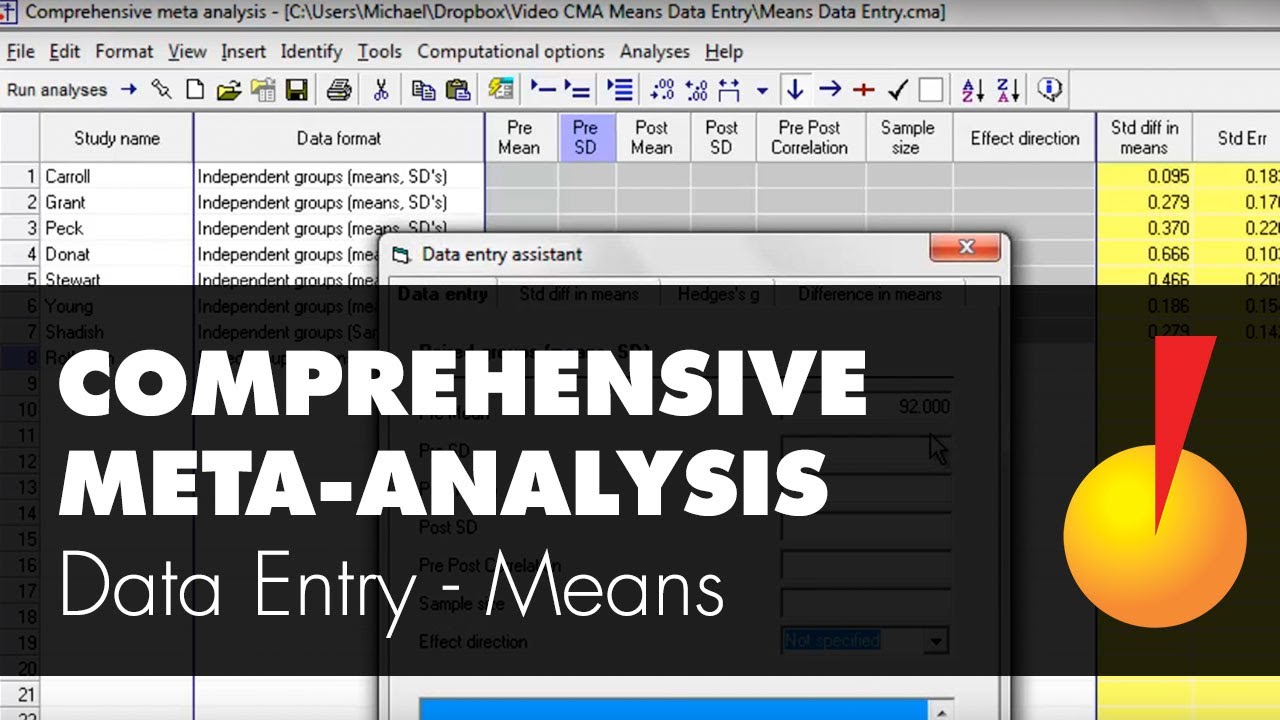Click the study name cell "Donat"
The height and width of the screenshot is (720, 1280).
tap(117, 255)
